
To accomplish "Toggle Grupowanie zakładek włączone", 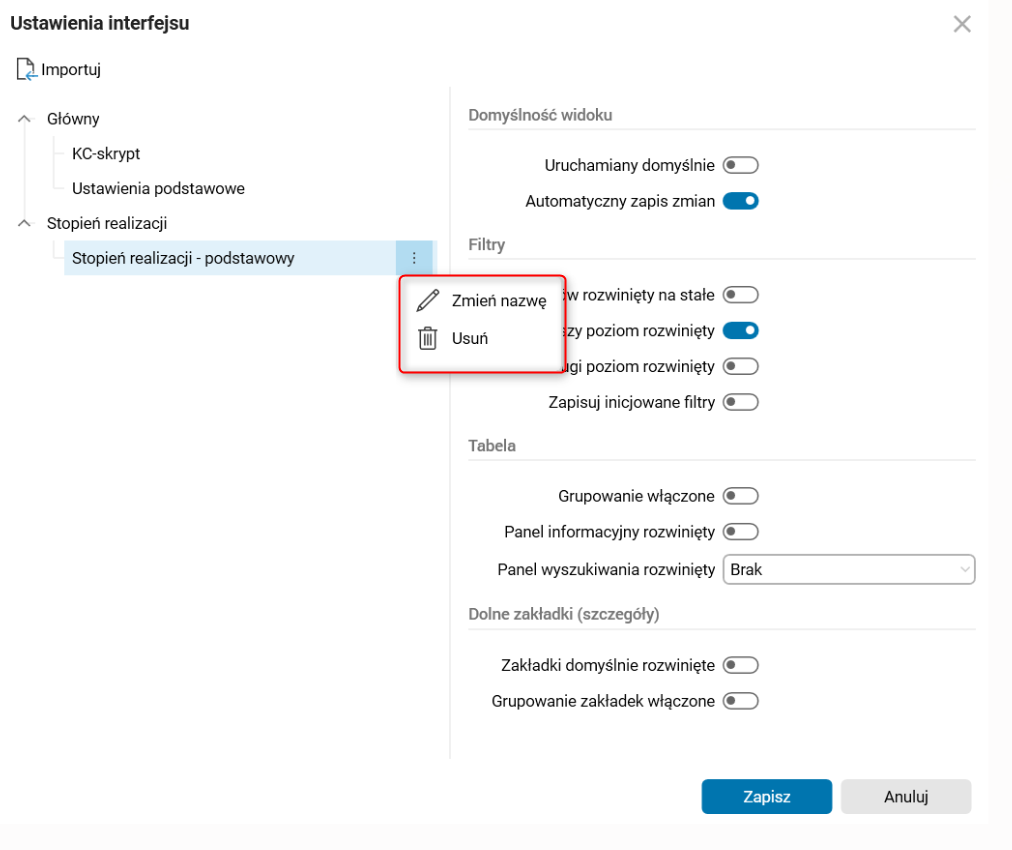I will (x=741, y=701).
